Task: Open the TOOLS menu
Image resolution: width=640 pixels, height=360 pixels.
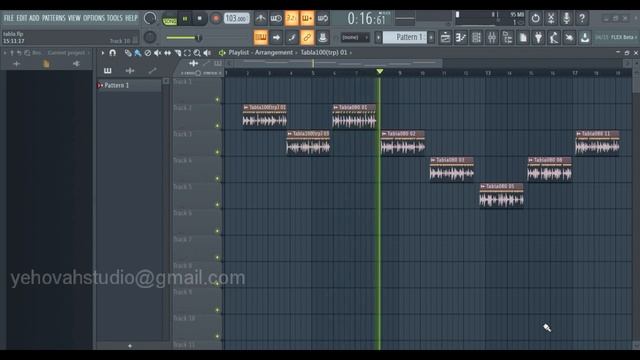Action: tap(115, 18)
